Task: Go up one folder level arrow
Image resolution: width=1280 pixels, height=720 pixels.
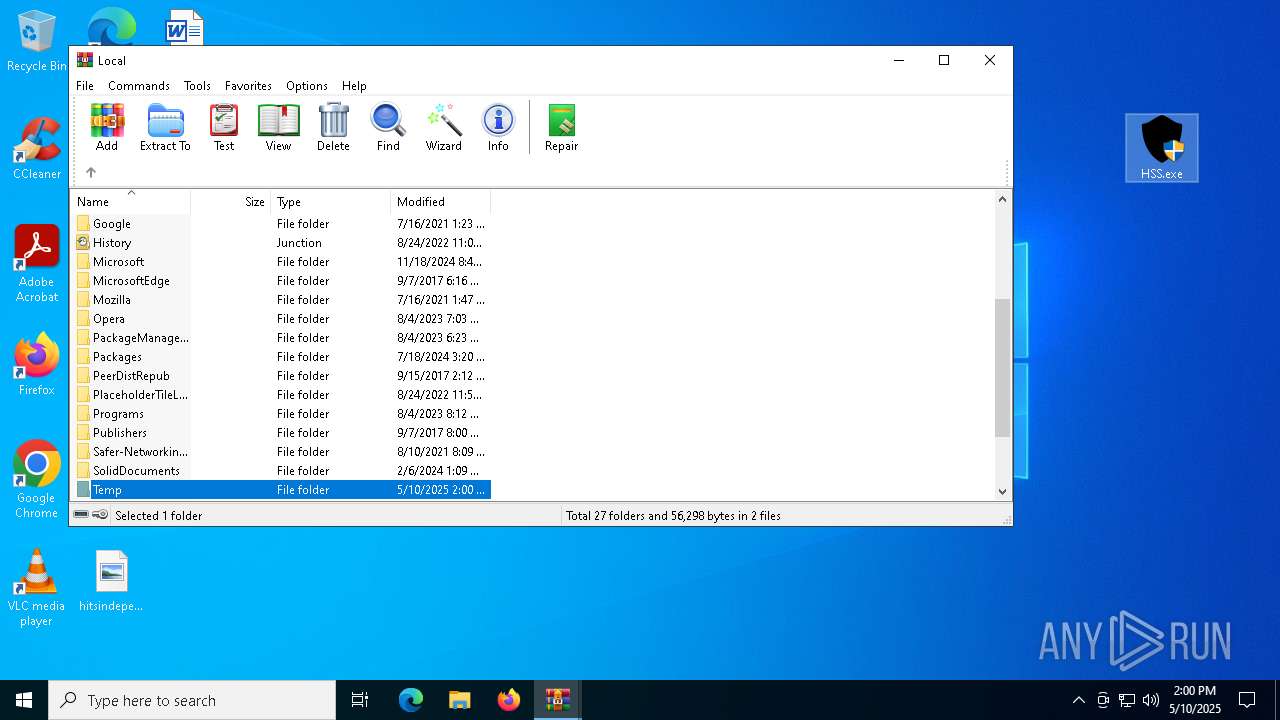Action: (x=91, y=172)
